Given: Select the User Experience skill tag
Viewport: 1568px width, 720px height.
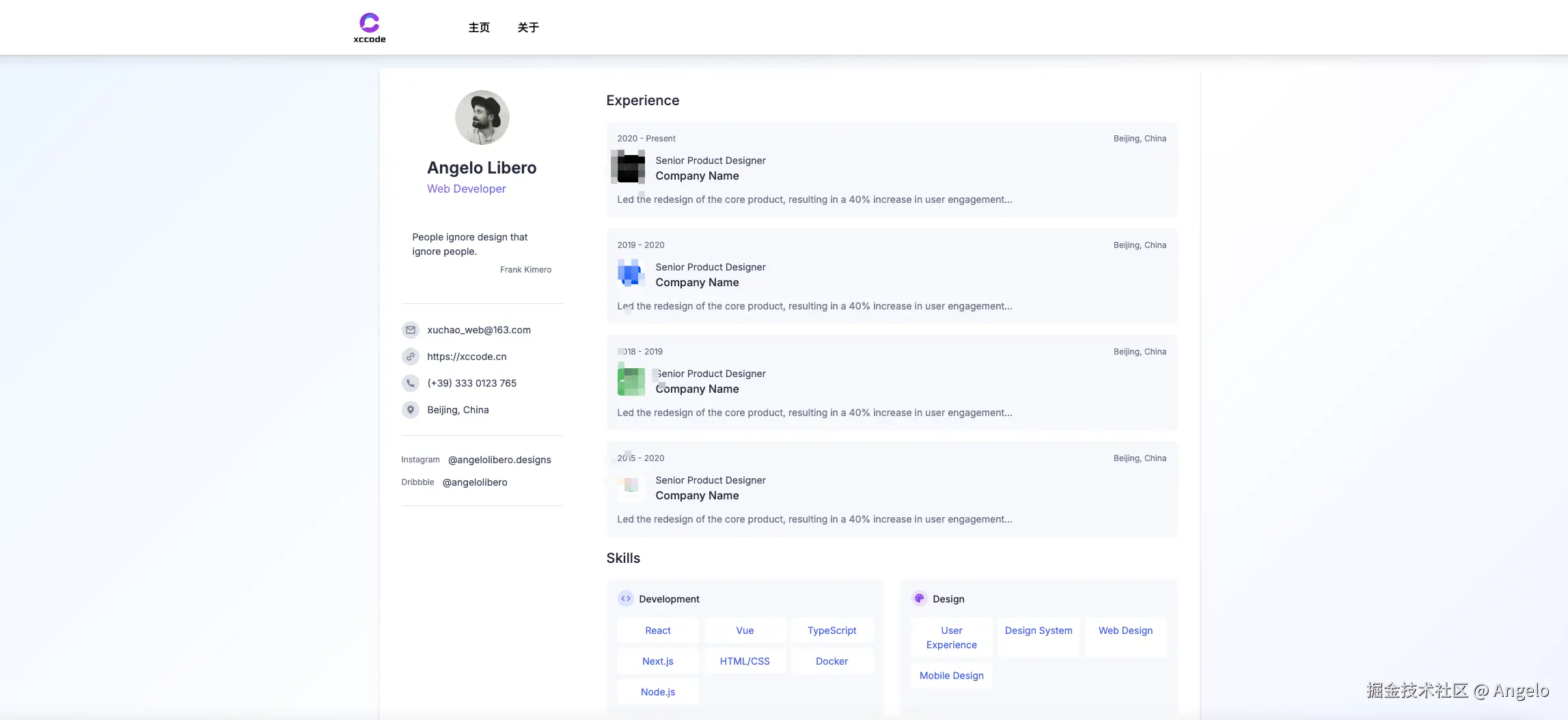Looking at the screenshot, I should [x=952, y=637].
